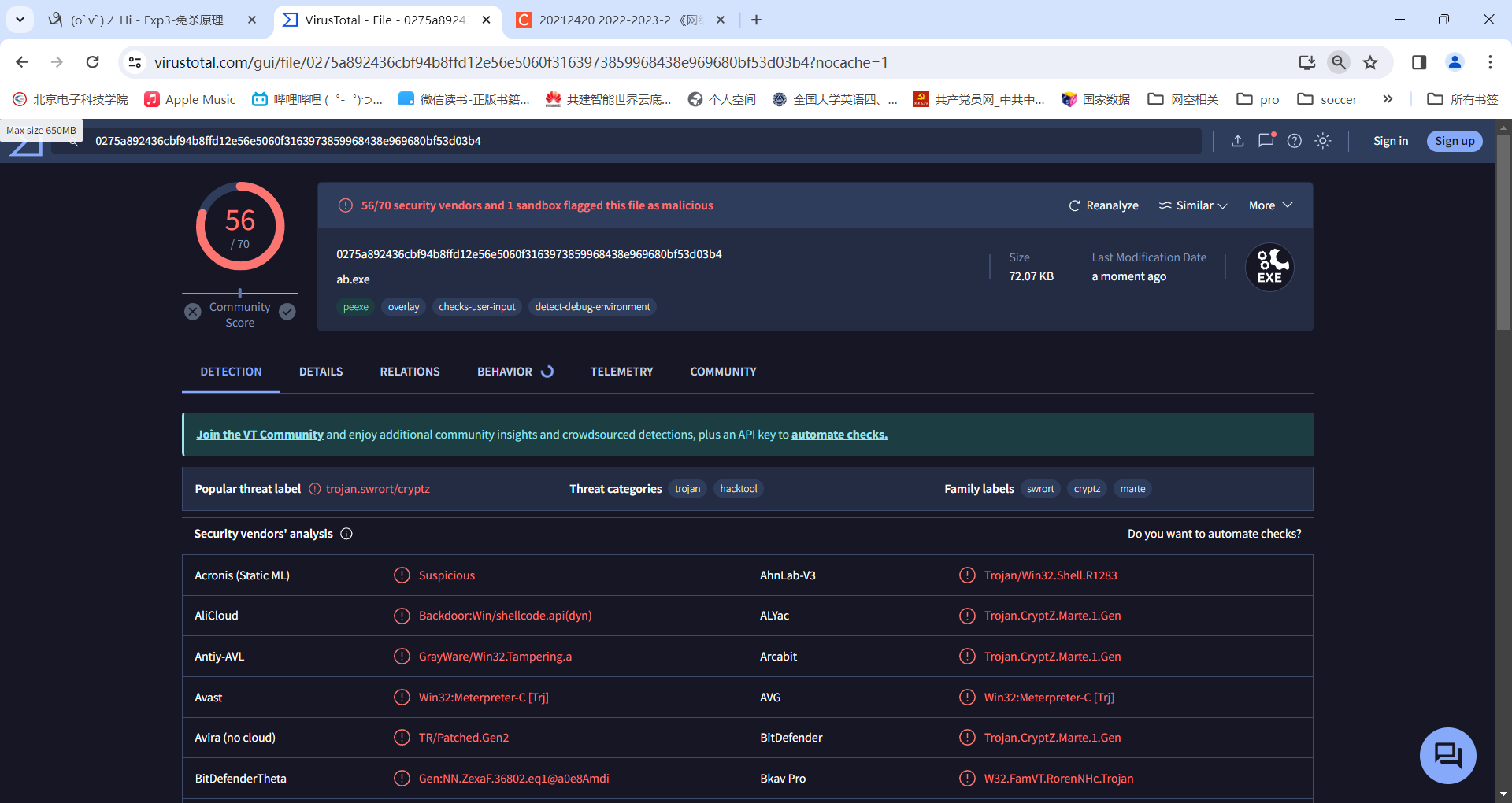Click the detect-debug-environment tag
The image size is (1512, 803).
pyautogui.click(x=593, y=307)
